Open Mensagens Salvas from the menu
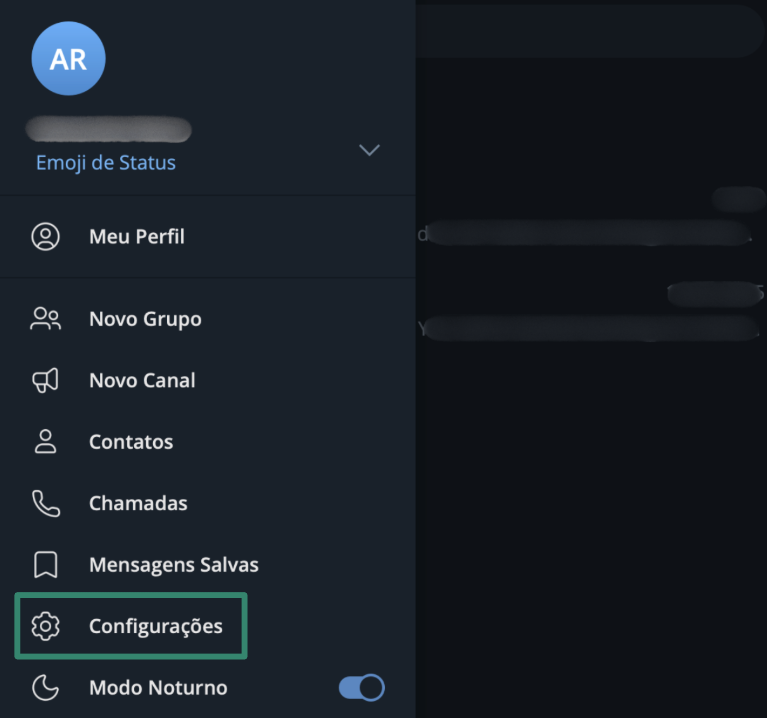The image size is (767, 718). click(x=174, y=565)
